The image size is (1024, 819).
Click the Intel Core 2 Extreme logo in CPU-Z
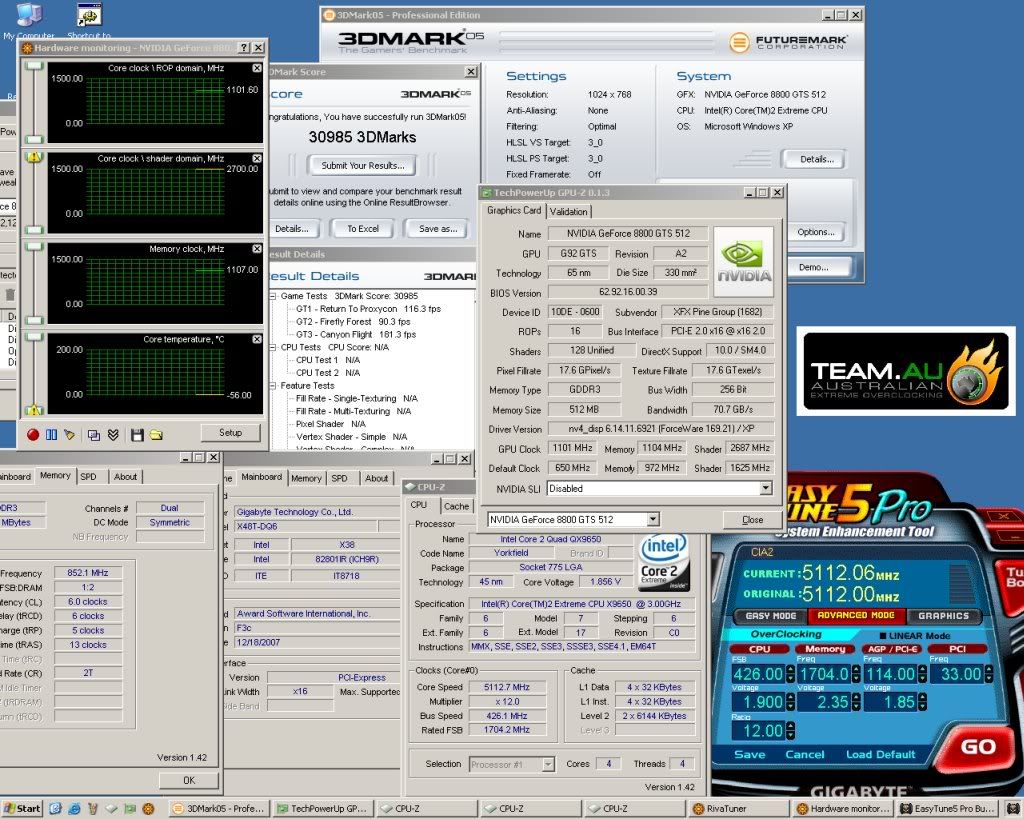[664, 562]
